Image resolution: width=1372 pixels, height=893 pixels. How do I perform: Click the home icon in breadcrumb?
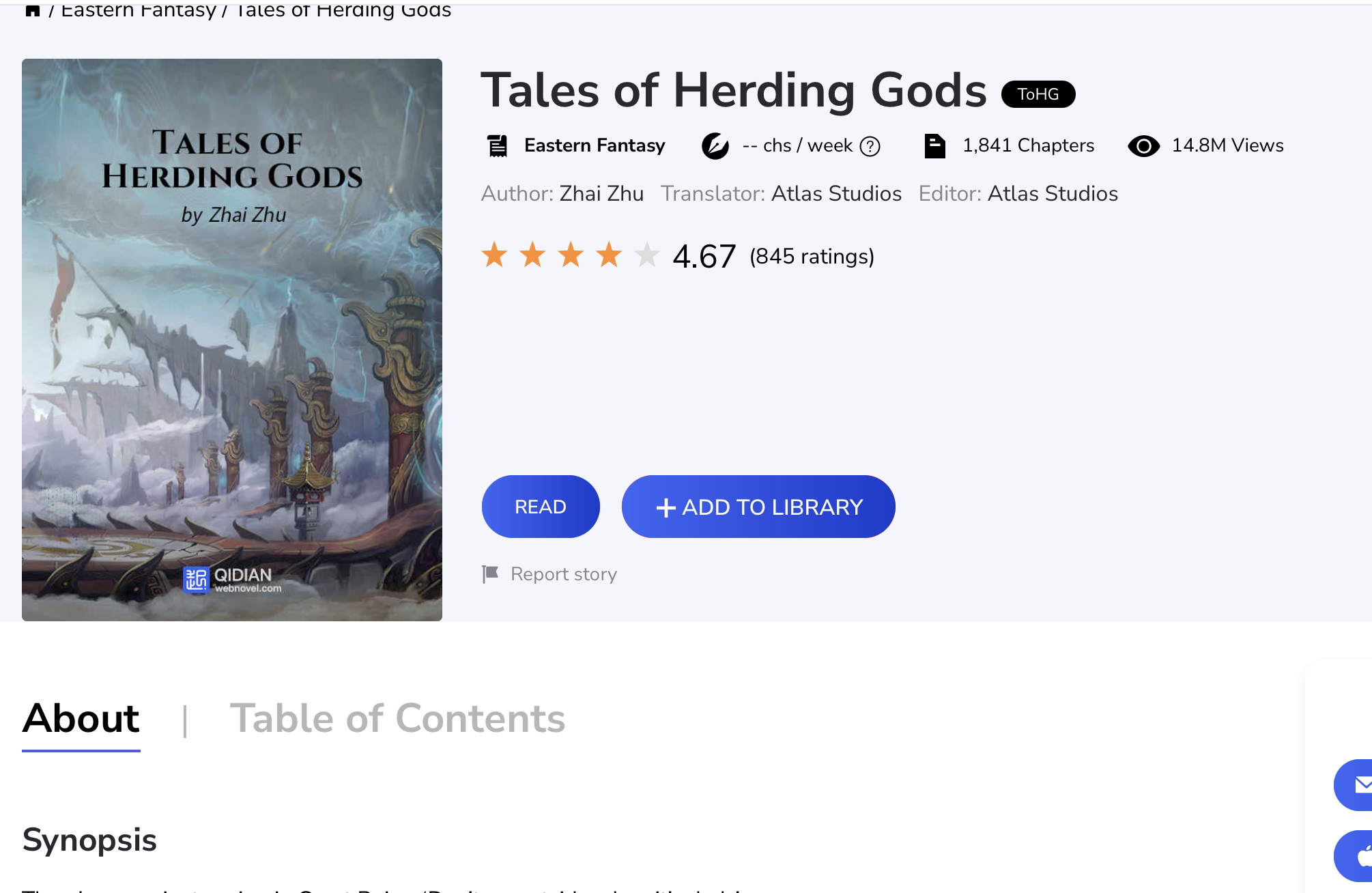tap(32, 10)
